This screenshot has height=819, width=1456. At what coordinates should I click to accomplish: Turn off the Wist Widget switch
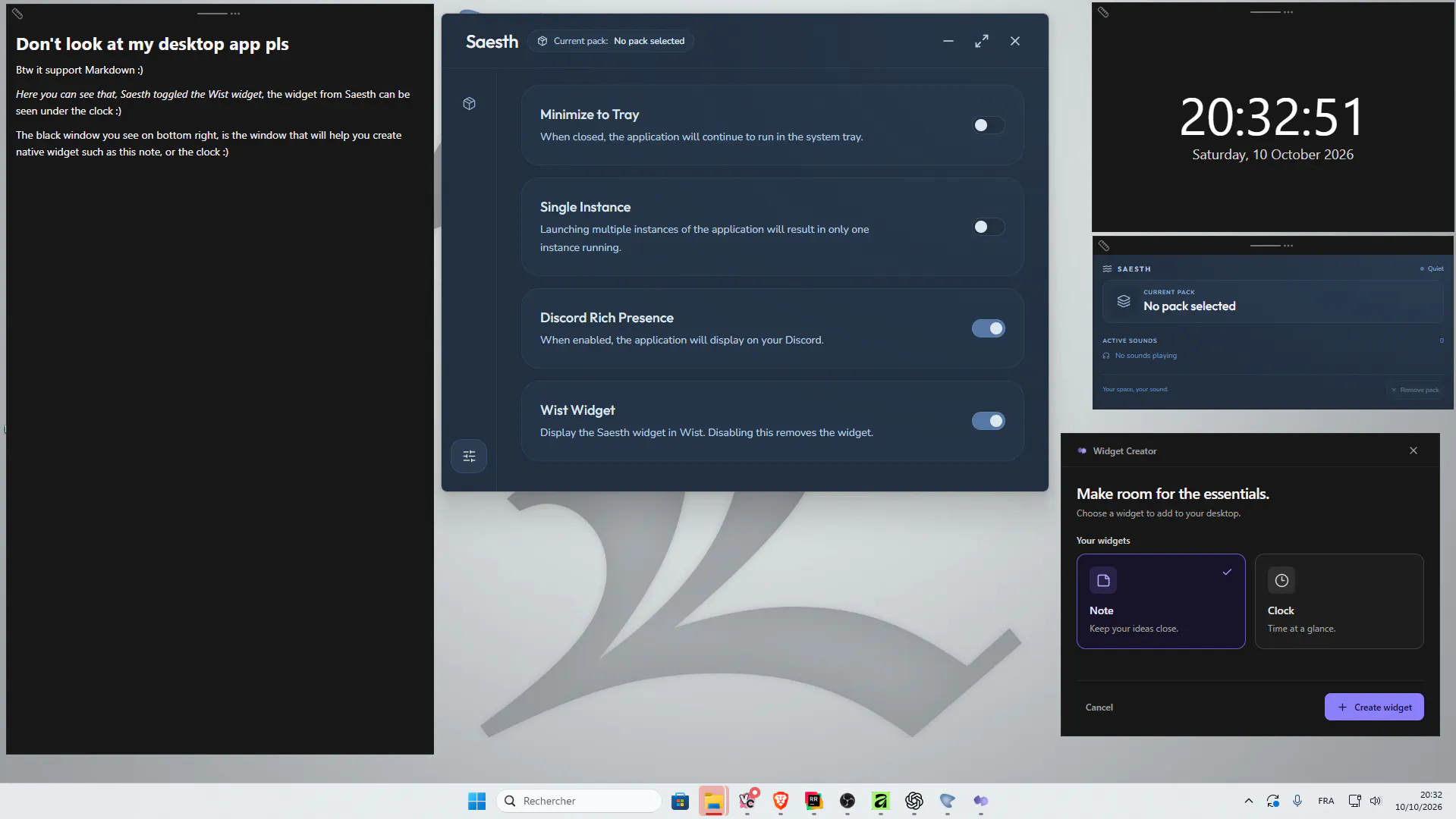click(x=988, y=421)
